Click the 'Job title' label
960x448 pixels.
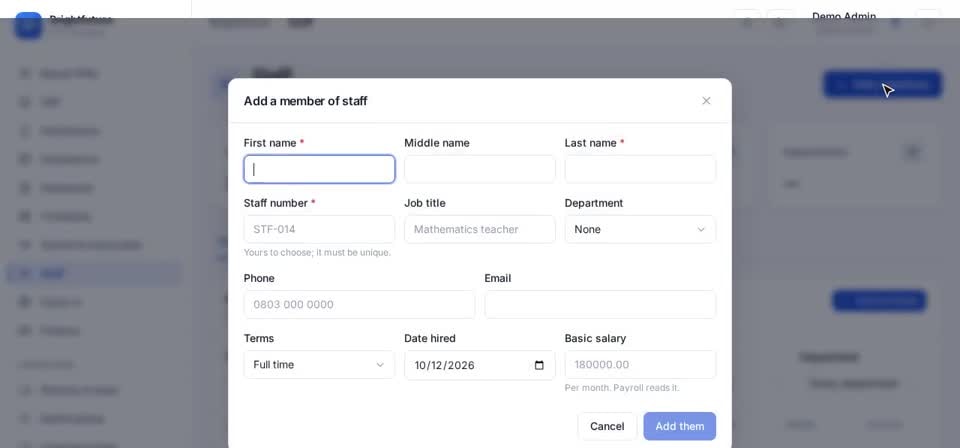(425, 203)
